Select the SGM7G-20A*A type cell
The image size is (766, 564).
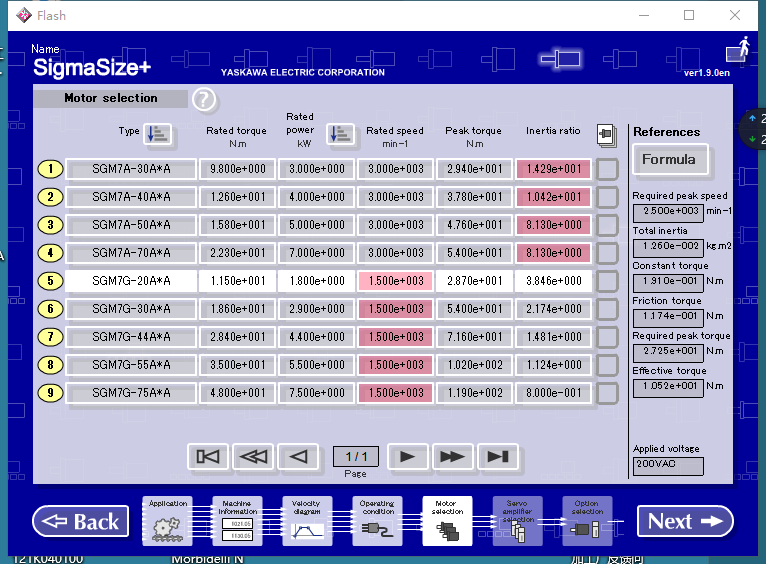tap(131, 281)
